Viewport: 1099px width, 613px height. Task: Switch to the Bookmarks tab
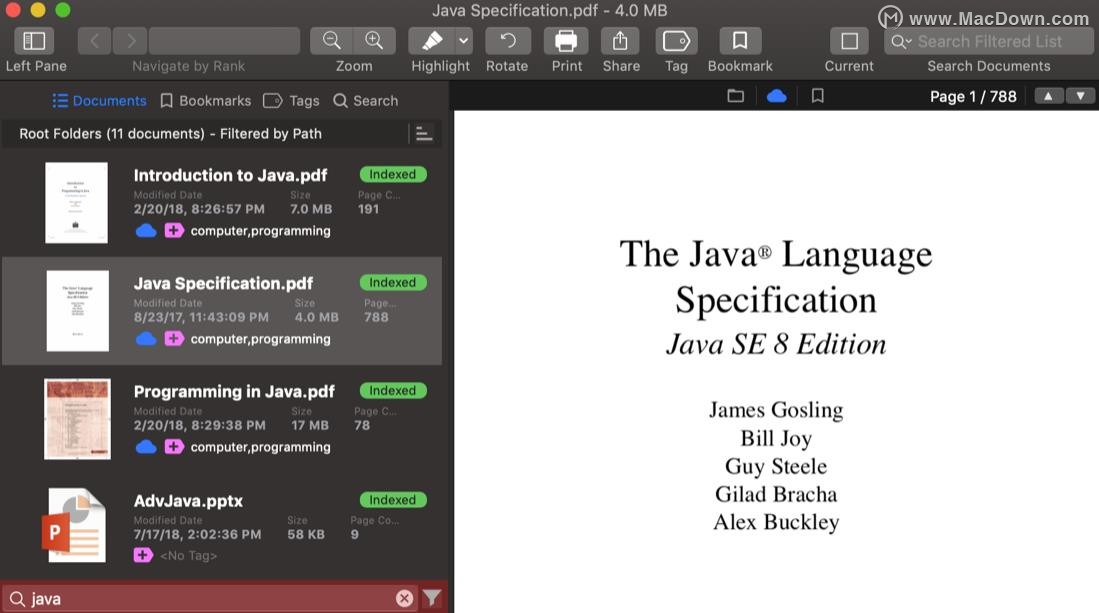[205, 101]
